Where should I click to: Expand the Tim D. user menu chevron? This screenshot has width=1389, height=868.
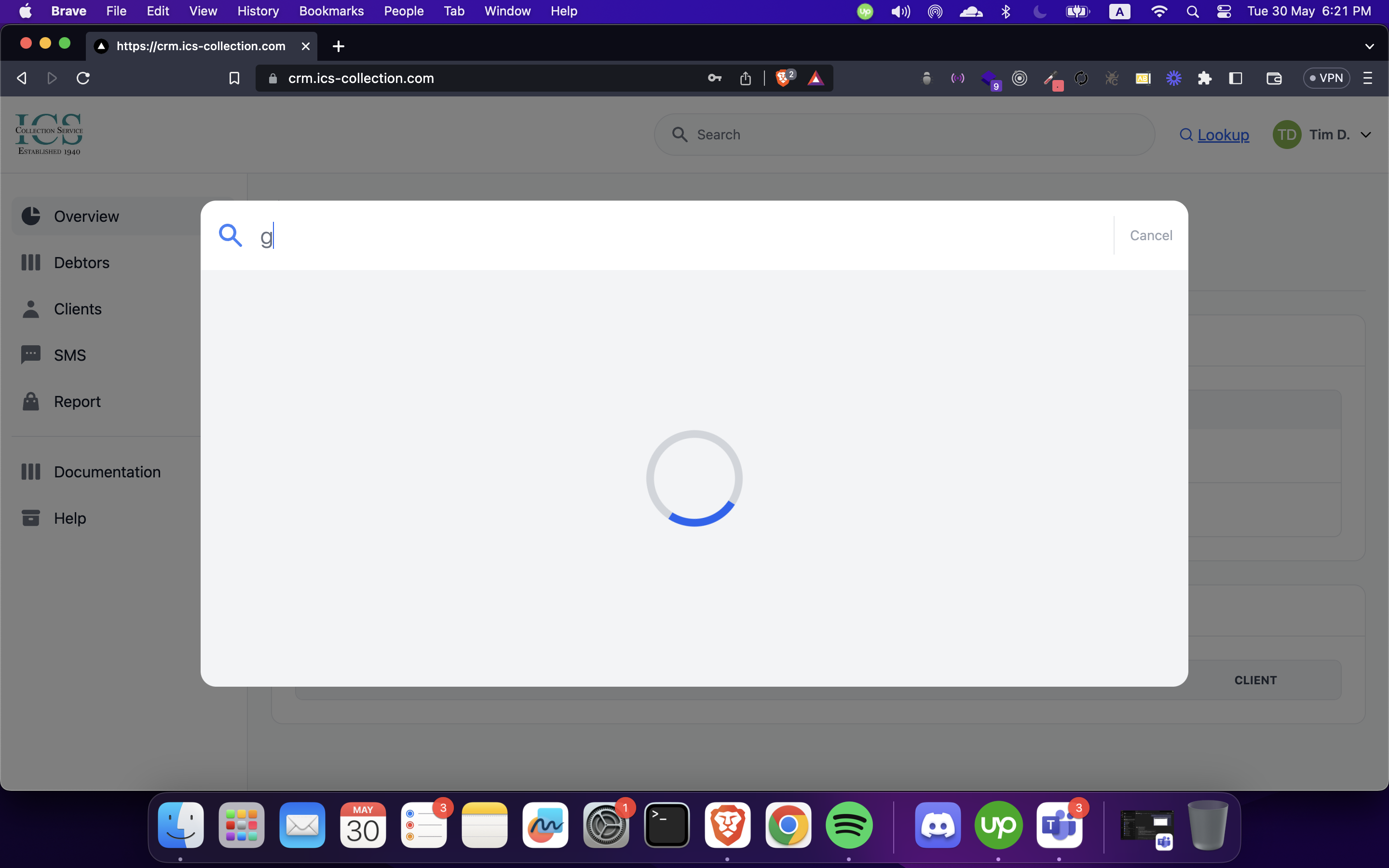(x=1366, y=135)
